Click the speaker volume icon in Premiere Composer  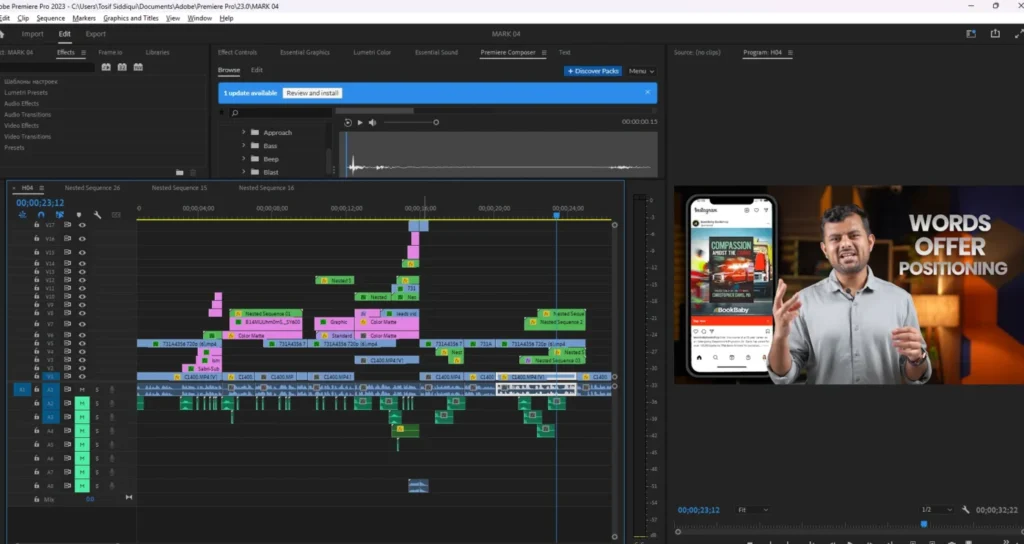click(372, 122)
